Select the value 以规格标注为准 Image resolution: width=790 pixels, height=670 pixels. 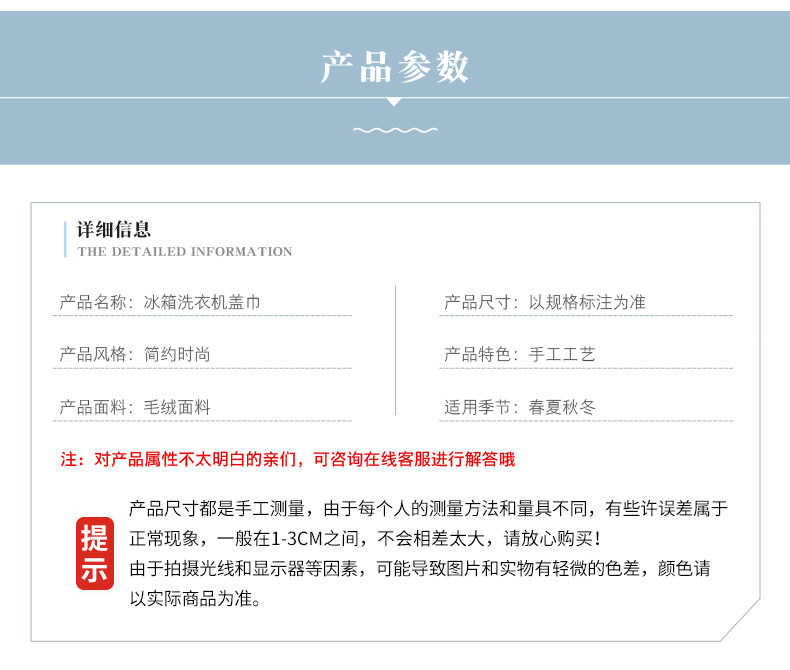coord(587,302)
